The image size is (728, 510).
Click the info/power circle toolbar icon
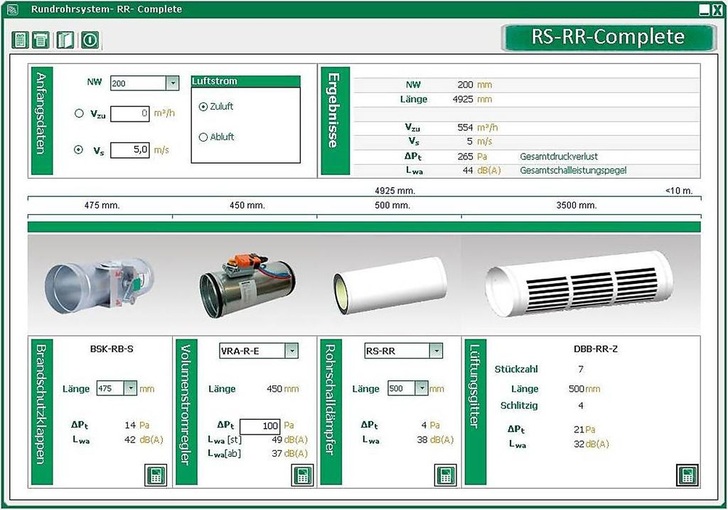89,41
